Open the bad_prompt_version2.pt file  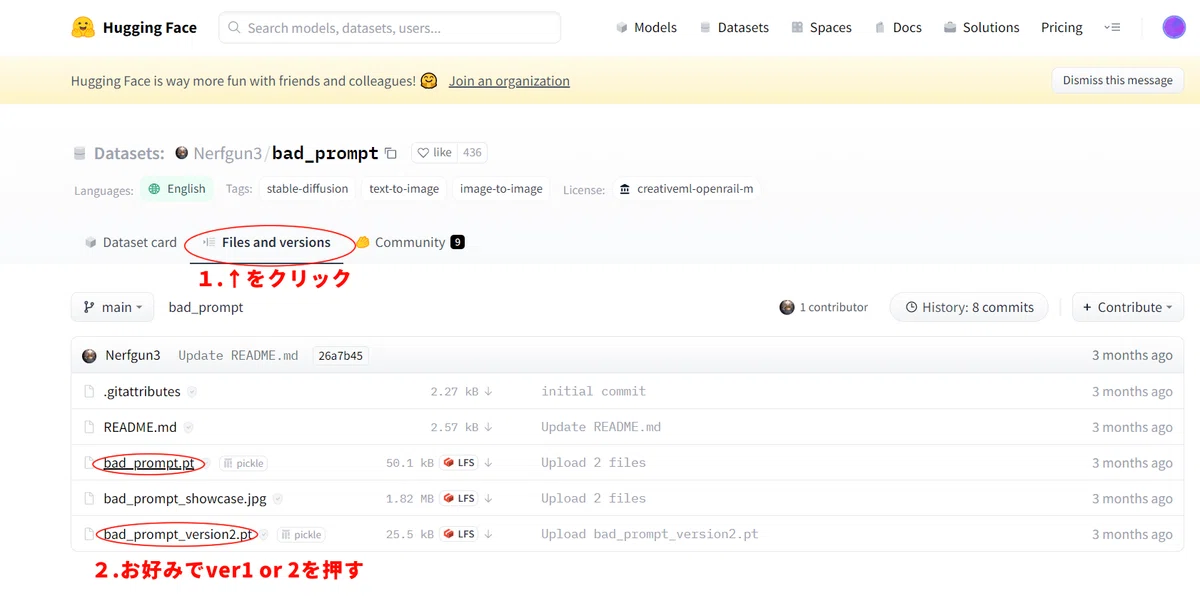179,534
